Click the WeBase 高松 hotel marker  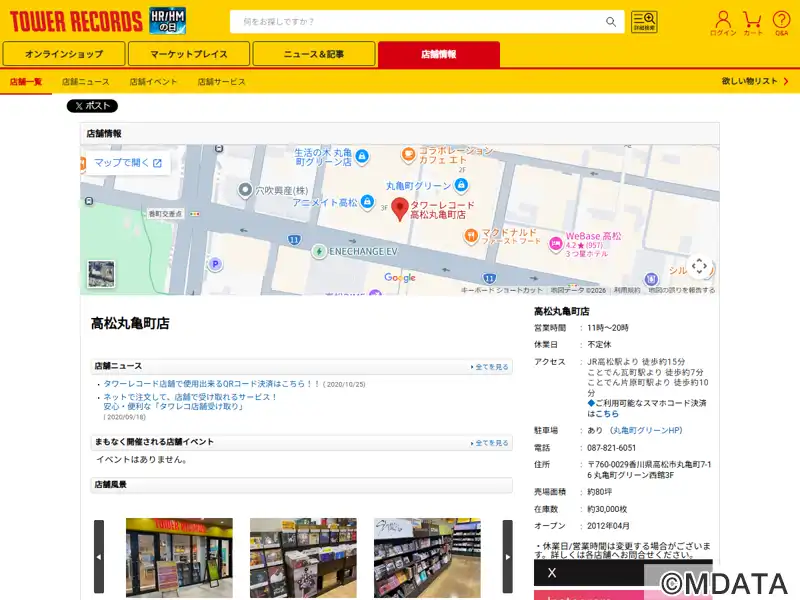tap(555, 244)
